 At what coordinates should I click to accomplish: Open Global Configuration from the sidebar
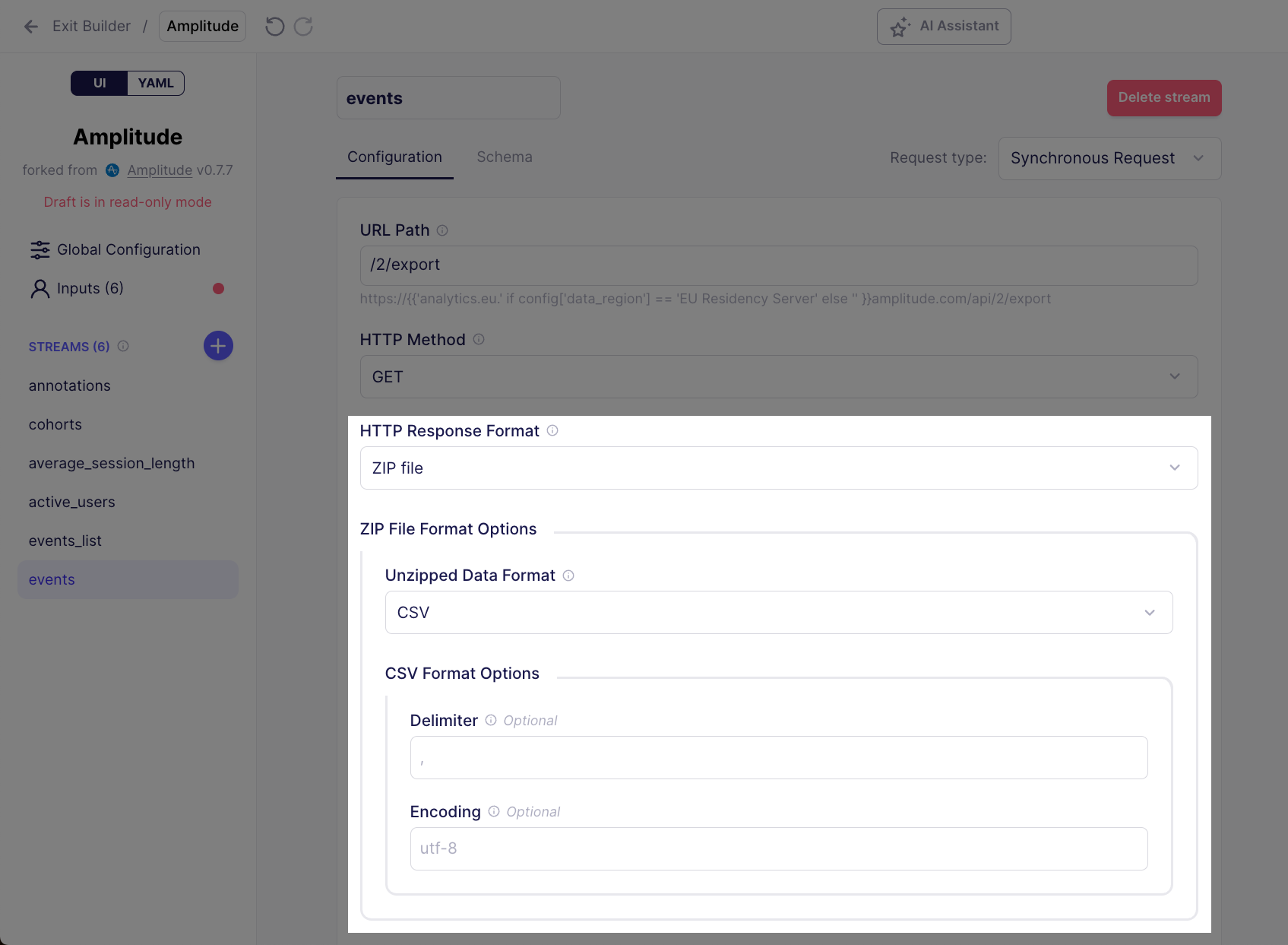(x=128, y=249)
